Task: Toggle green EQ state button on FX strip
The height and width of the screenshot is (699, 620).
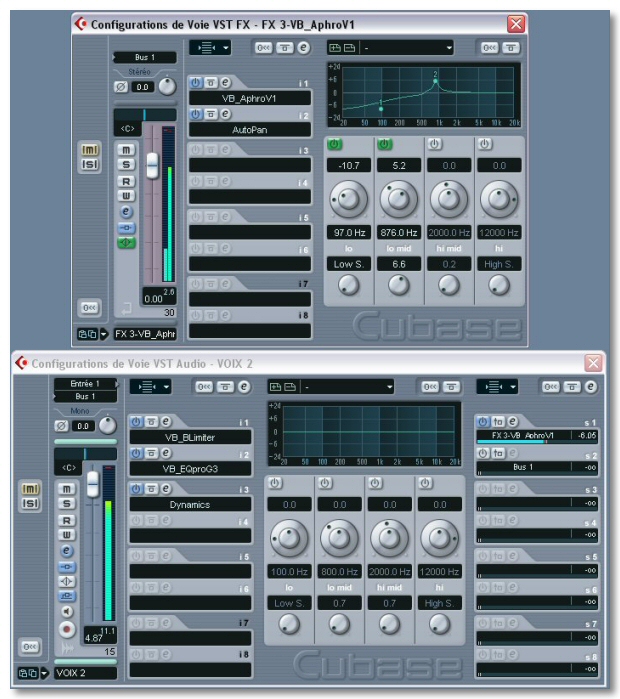Action: pyautogui.click(x=126, y=243)
